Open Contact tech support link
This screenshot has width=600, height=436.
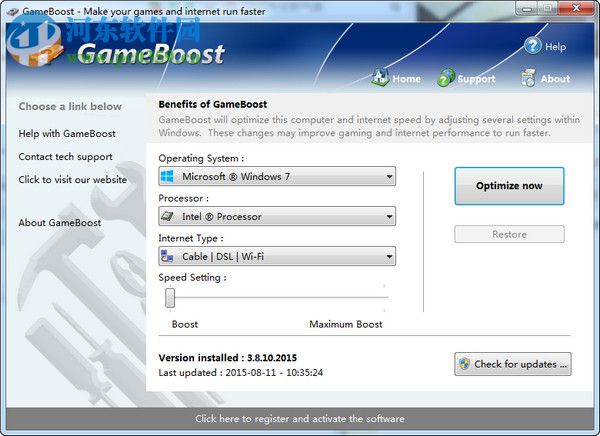click(x=65, y=157)
